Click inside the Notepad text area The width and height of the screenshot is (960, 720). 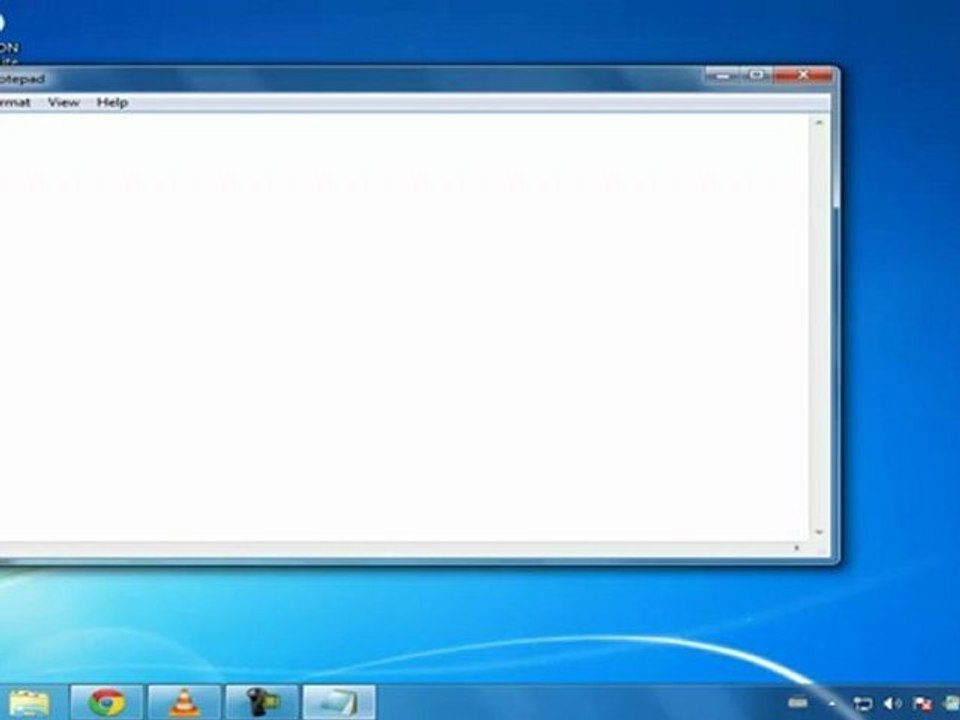click(x=404, y=328)
